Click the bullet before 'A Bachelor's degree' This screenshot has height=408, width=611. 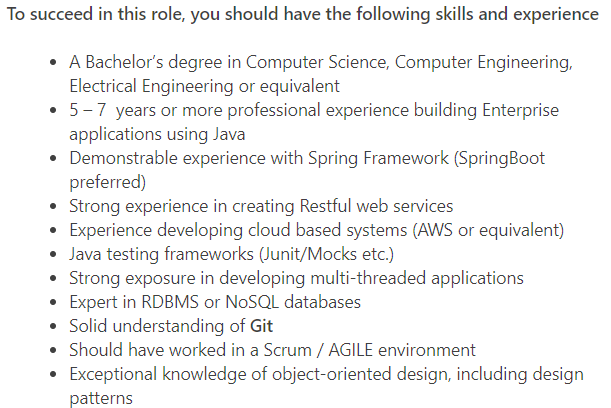53,63
